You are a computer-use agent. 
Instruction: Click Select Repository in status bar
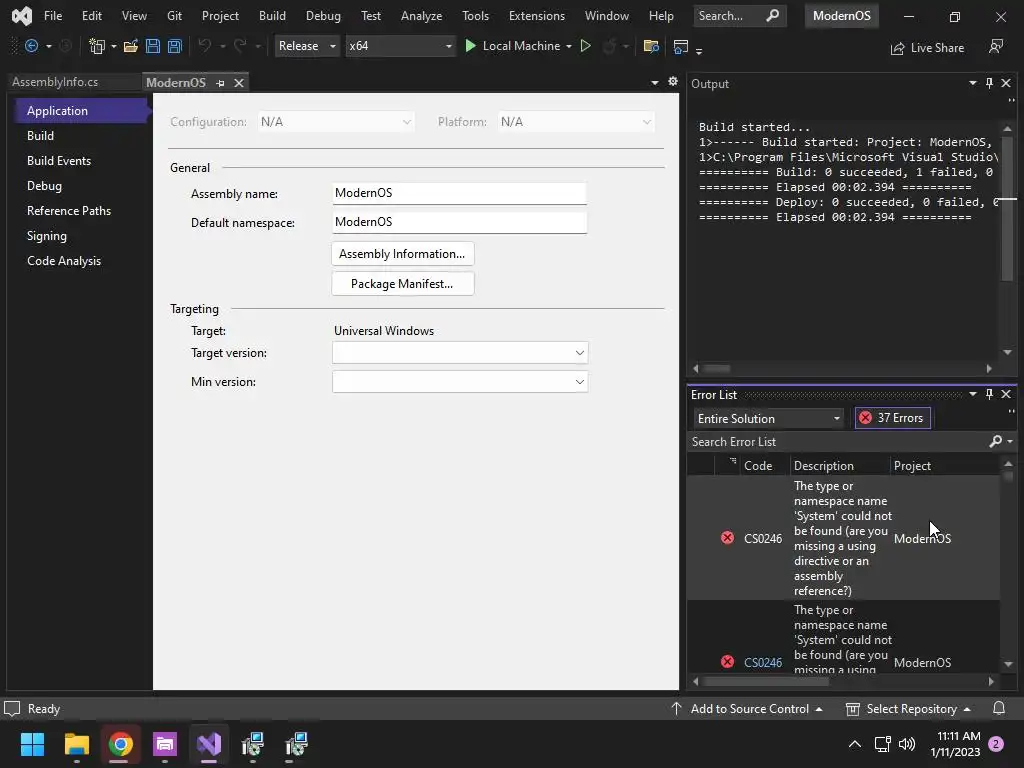pyautogui.click(x=908, y=709)
